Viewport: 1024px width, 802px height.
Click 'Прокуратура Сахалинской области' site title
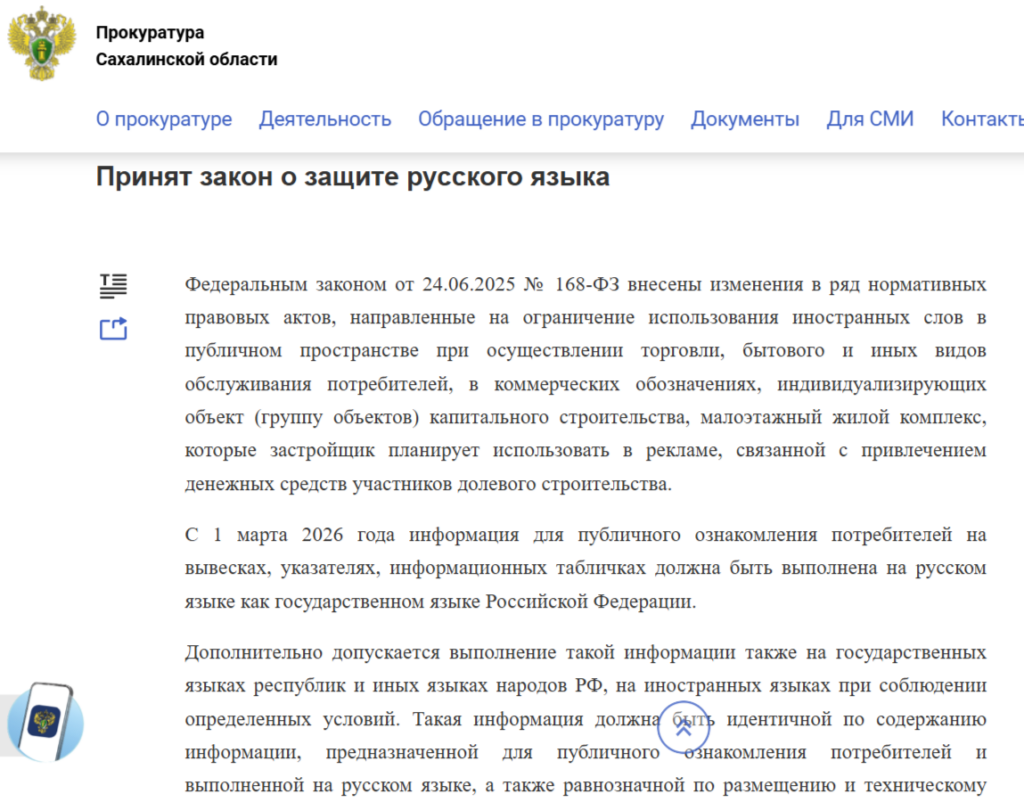(186, 46)
